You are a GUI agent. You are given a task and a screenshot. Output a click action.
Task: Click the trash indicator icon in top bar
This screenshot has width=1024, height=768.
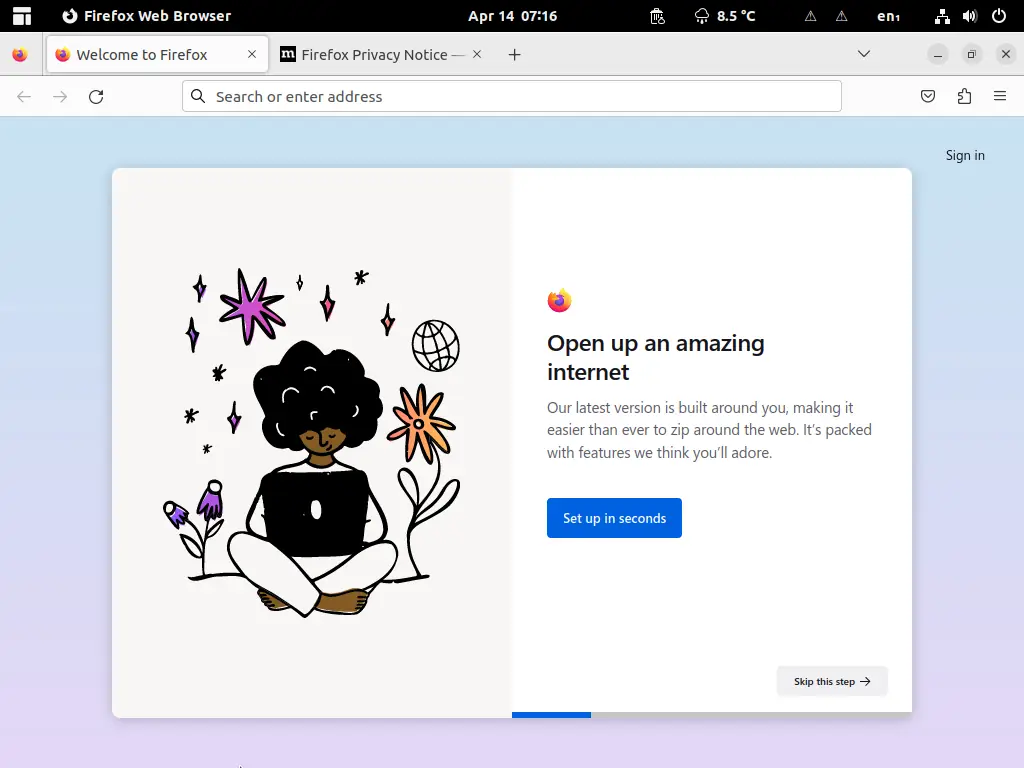tap(658, 16)
